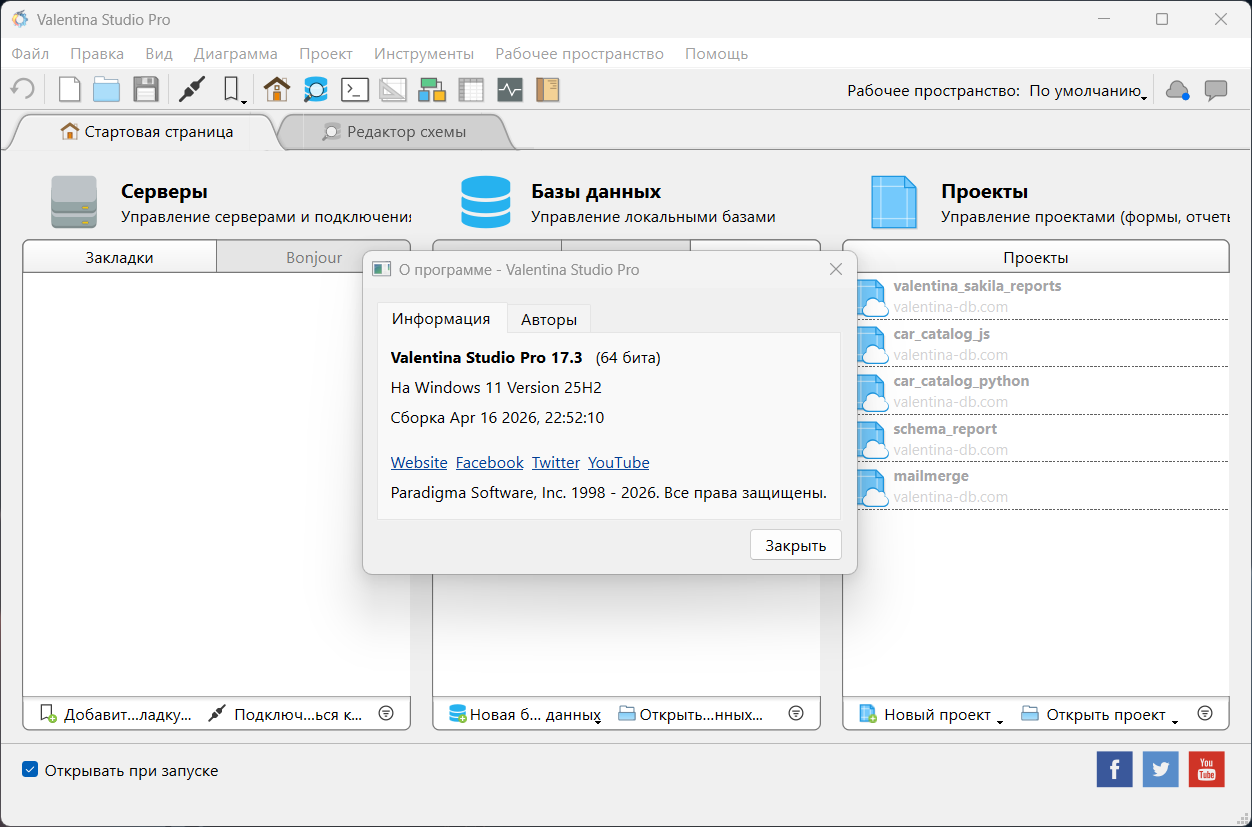Click the 'Сборка Apr 16 2026, 22:52:10' build text

497,418
